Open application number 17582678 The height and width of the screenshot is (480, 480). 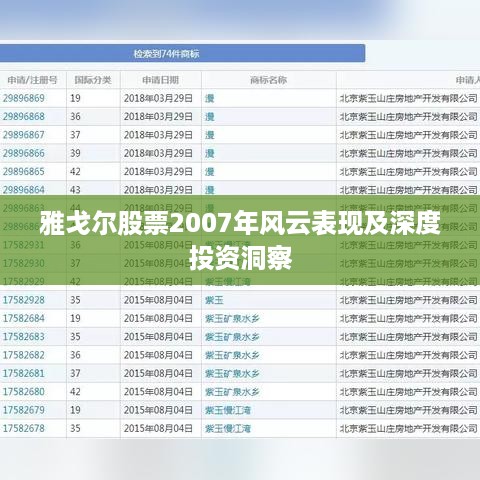[24, 428]
